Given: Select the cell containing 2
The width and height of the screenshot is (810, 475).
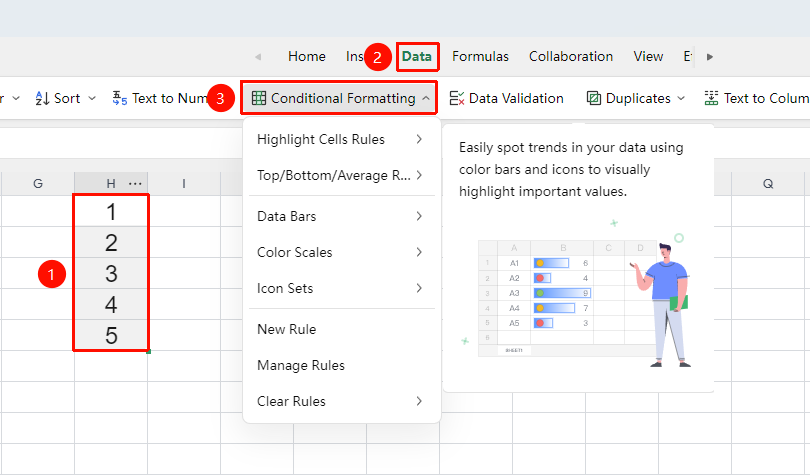Looking at the screenshot, I should tap(111, 242).
